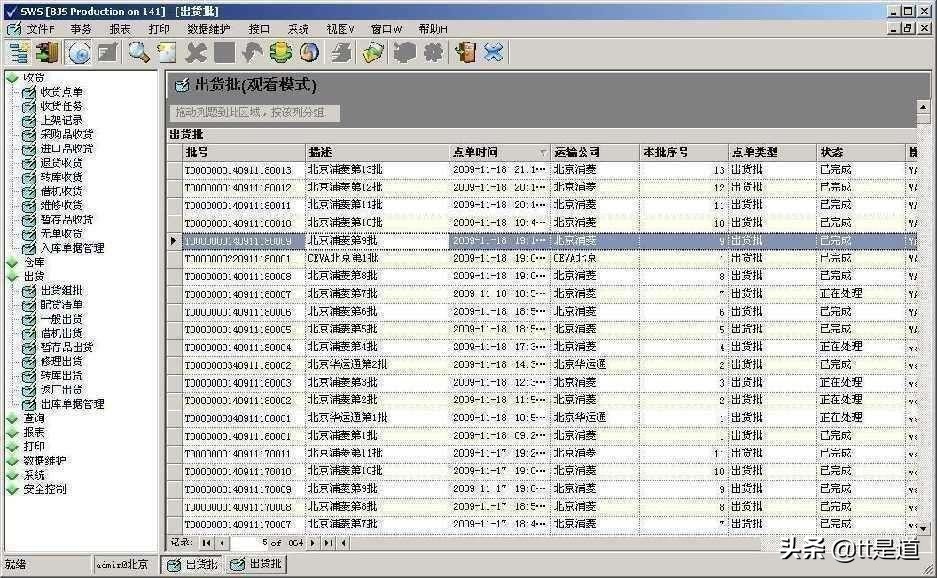This screenshot has width=937, height=578.
Task: Expand the 报表 node in the tree
Action: click(12, 432)
